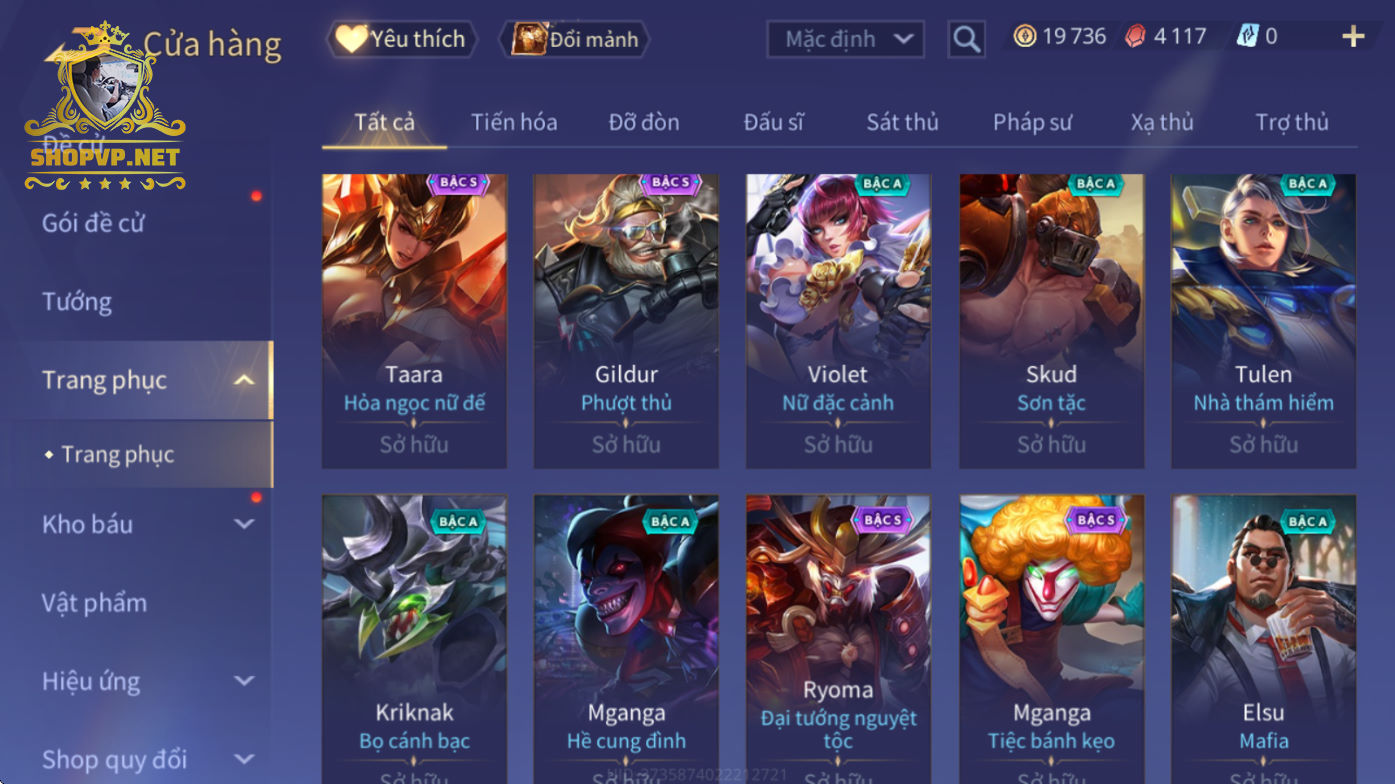Expand the Hiệu ứng sidebar section
The width and height of the screenshot is (1395, 784).
tap(244, 681)
